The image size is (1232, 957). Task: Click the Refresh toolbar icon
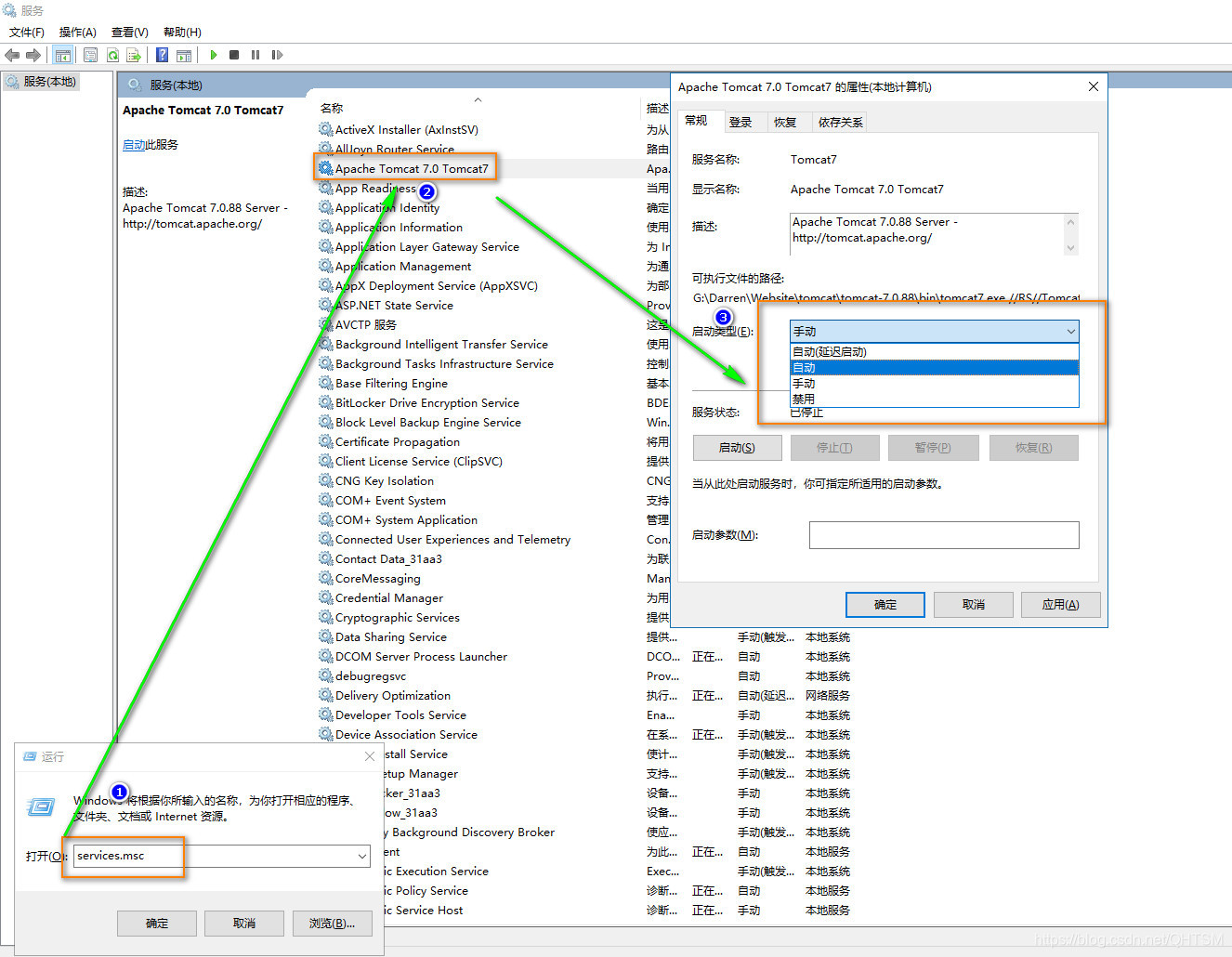[112, 55]
